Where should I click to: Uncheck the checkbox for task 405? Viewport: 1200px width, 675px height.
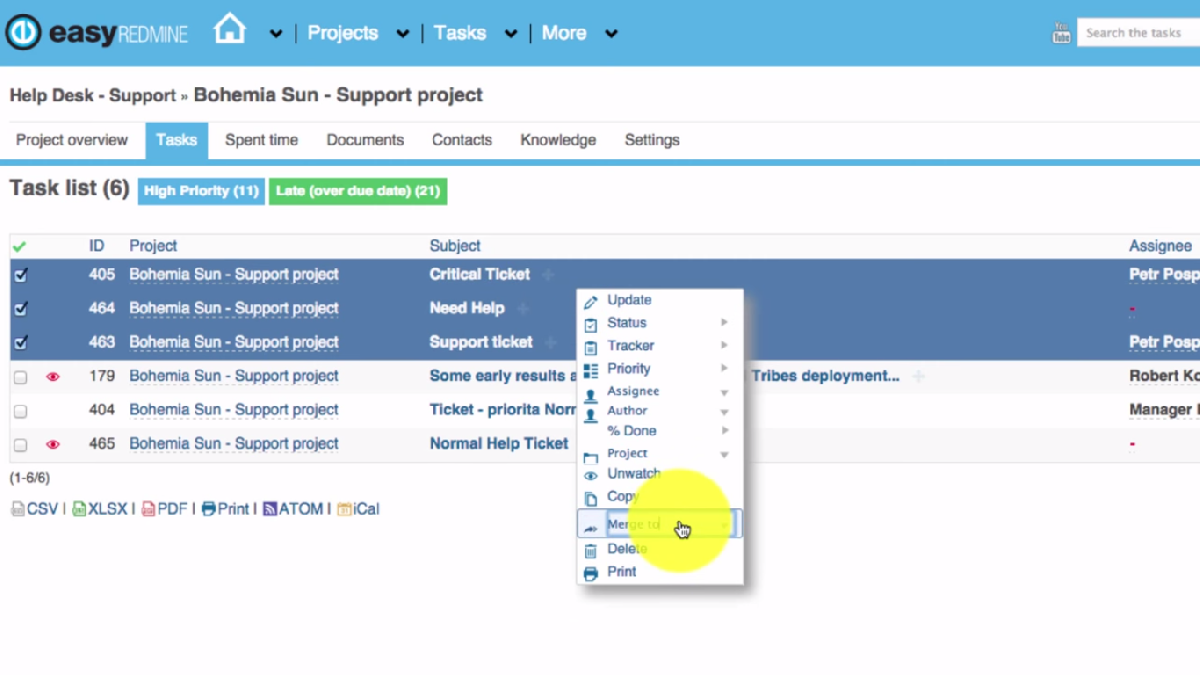coord(20,275)
